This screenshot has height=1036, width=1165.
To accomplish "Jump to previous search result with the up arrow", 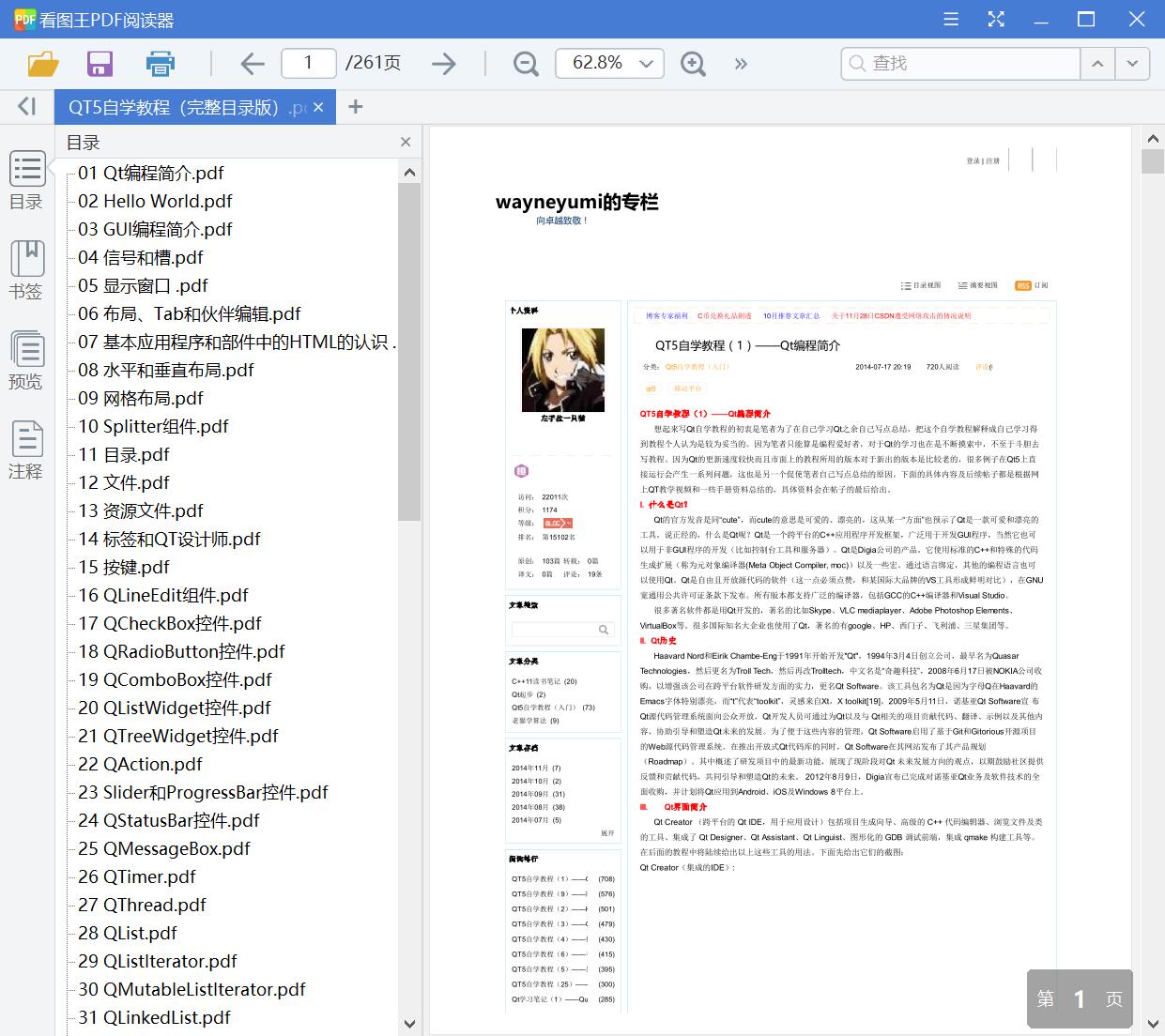I will 1096,64.
